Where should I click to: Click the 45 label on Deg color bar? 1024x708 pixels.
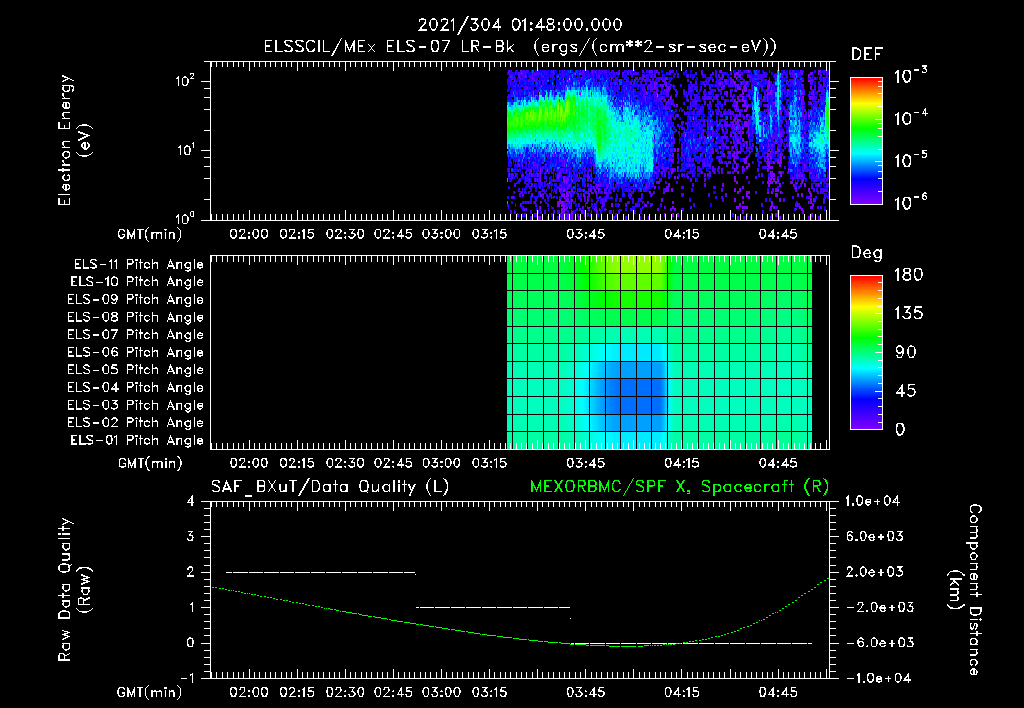click(x=906, y=391)
